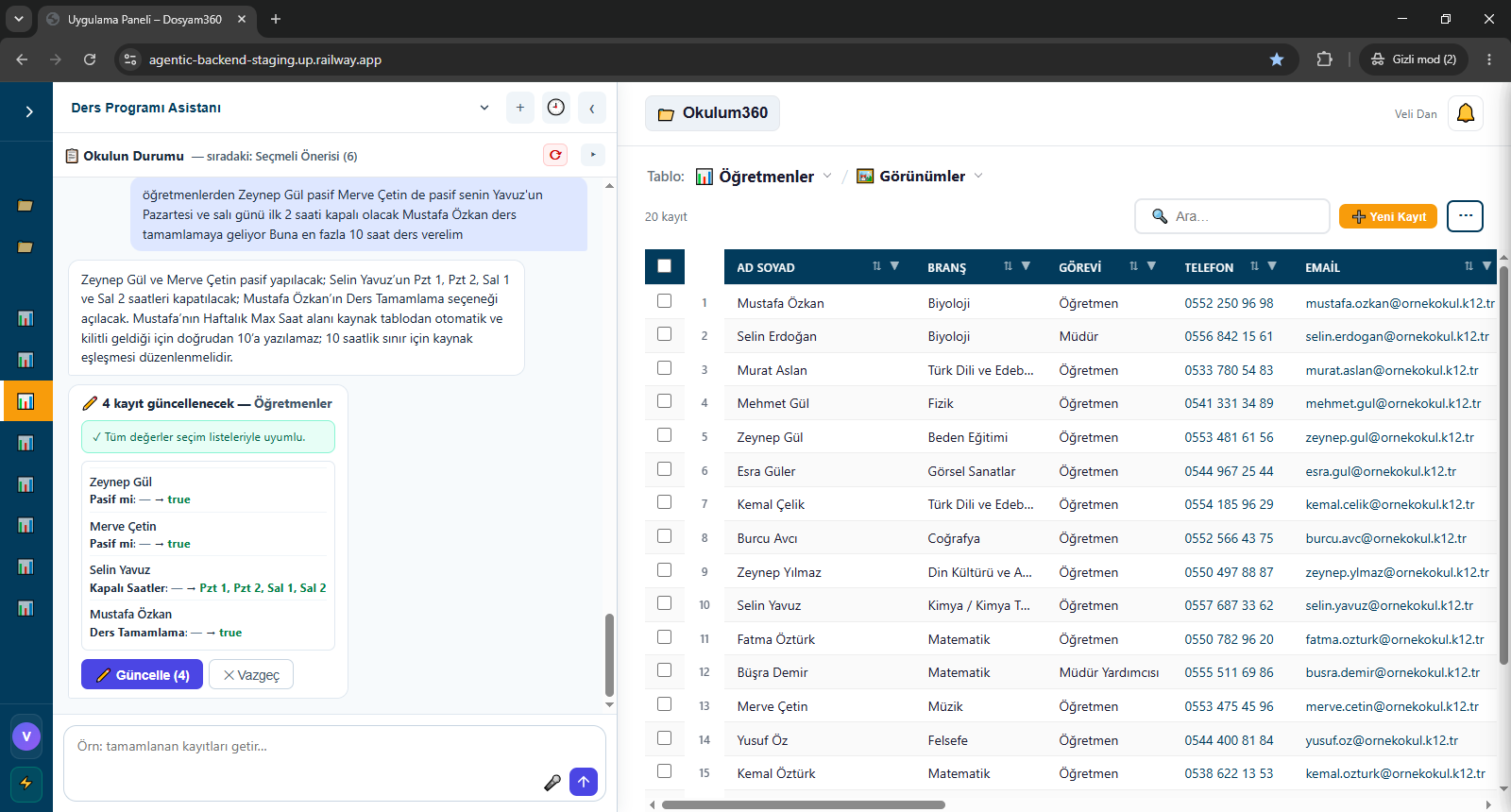
Task: Sort the table by AD SOYAD column
Action: pos(876,266)
